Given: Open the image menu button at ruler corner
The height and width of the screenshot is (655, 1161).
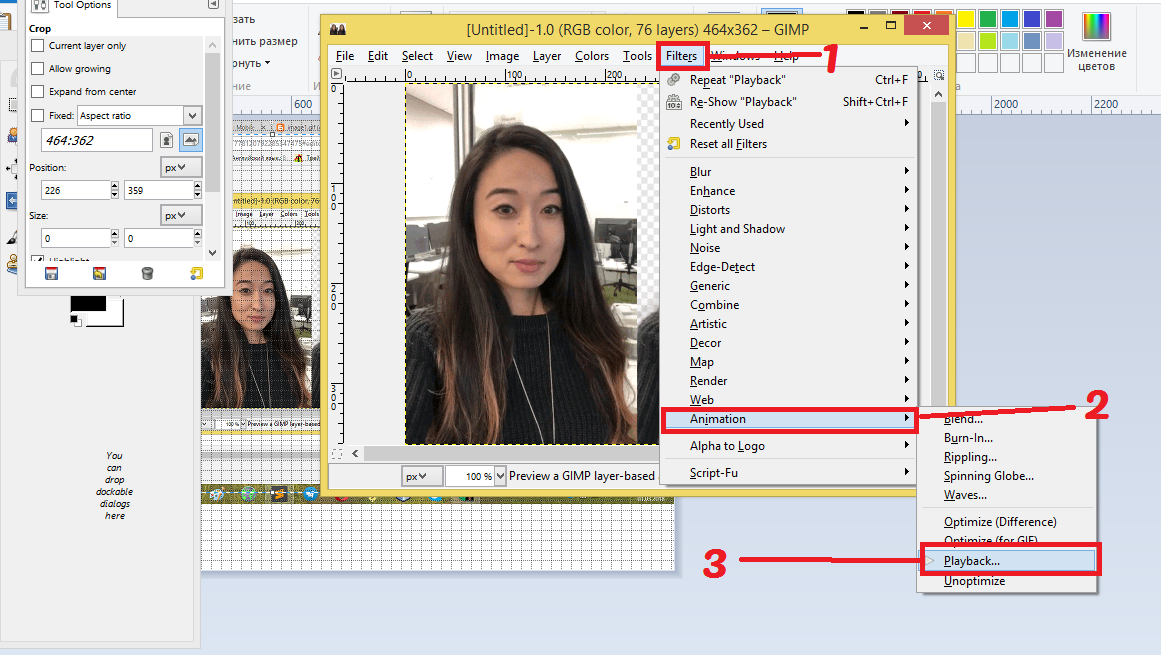Looking at the screenshot, I should tap(337, 74).
